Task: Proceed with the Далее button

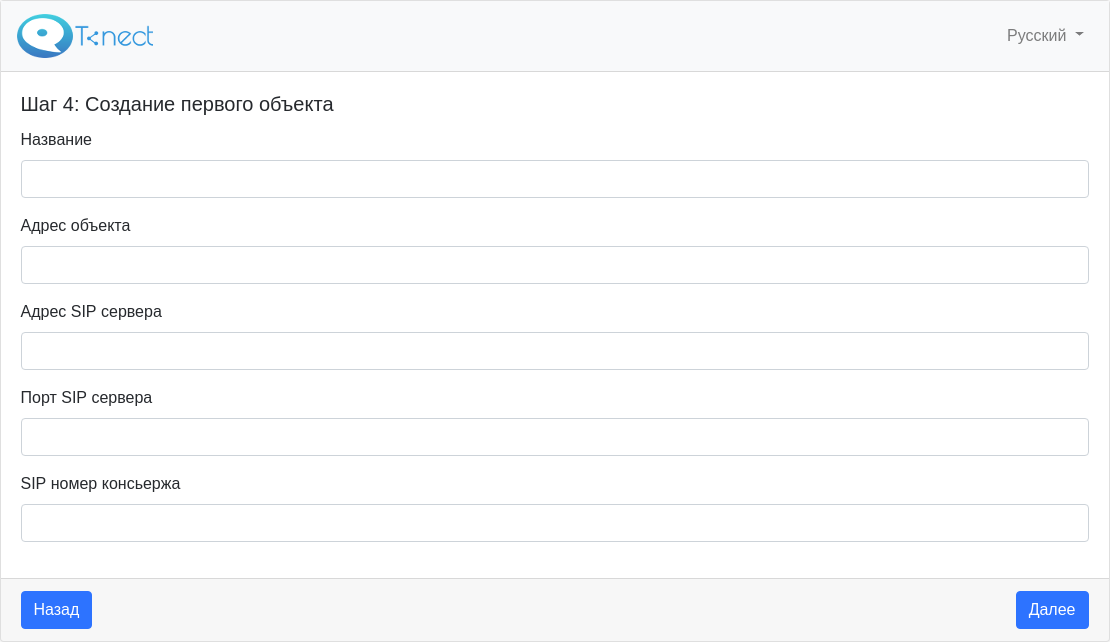Action: tap(1052, 609)
